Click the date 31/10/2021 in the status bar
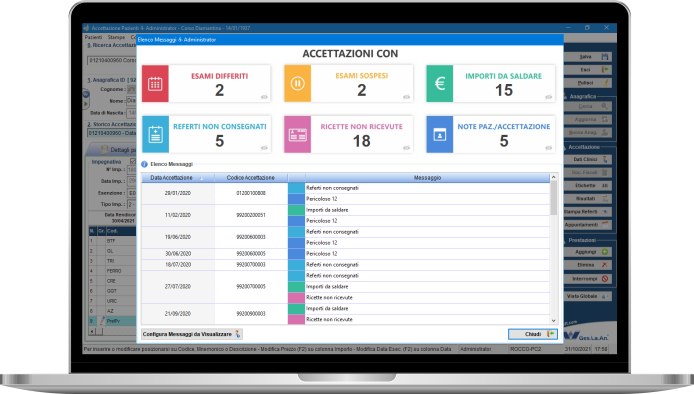Image resolution: width=694 pixels, height=394 pixels. [x=577, y=349]
